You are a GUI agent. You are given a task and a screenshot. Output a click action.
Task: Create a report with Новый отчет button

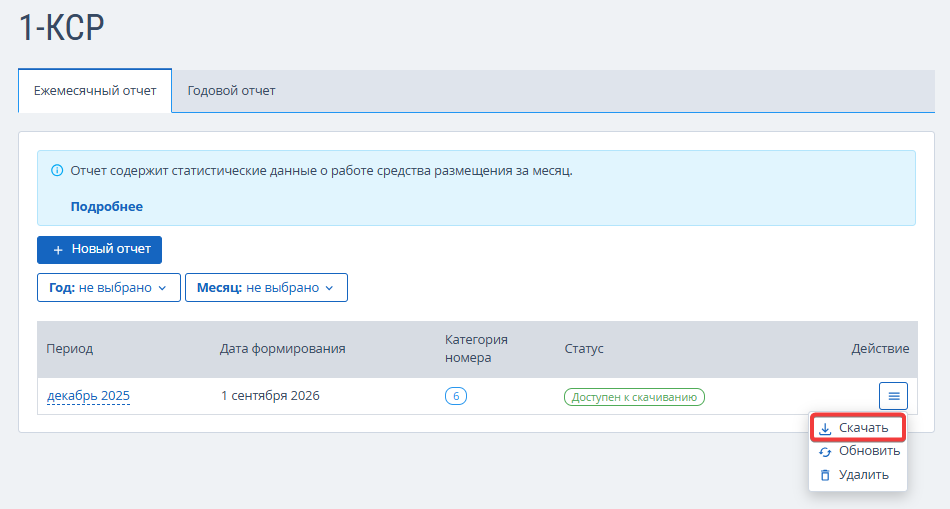(x=99, y=250)
